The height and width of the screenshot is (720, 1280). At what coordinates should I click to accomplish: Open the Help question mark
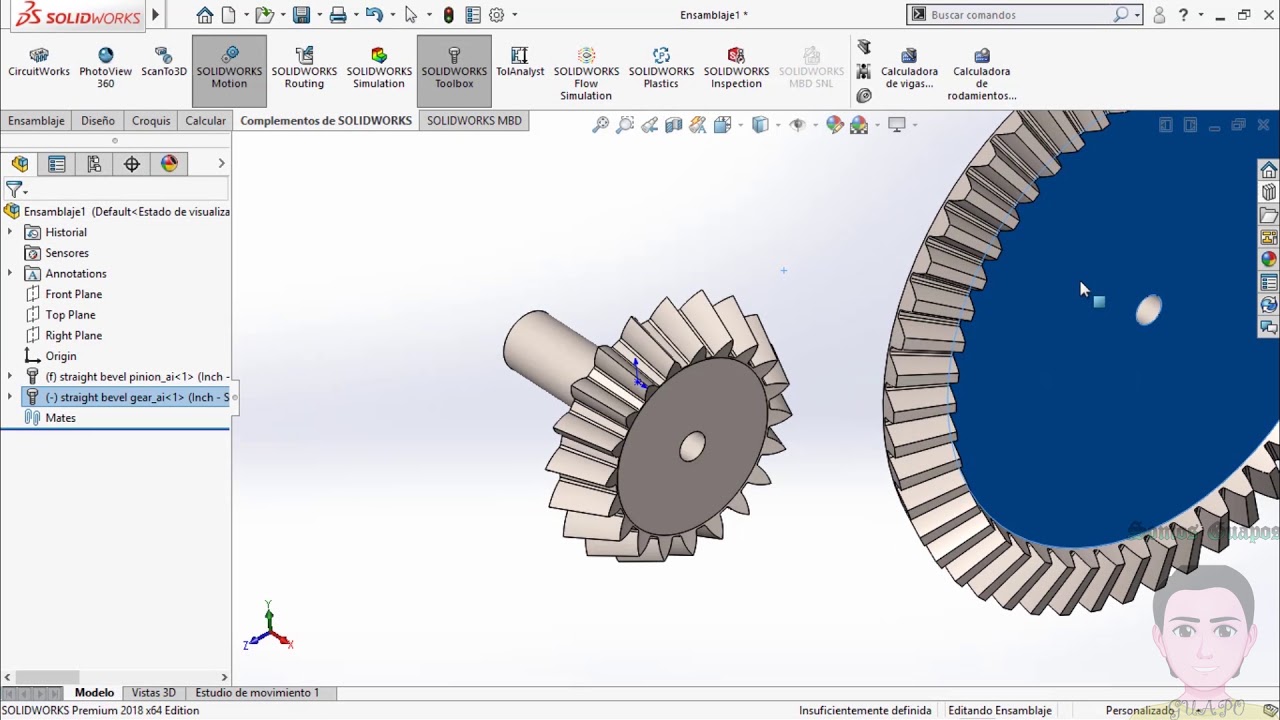coord(1183,15)
